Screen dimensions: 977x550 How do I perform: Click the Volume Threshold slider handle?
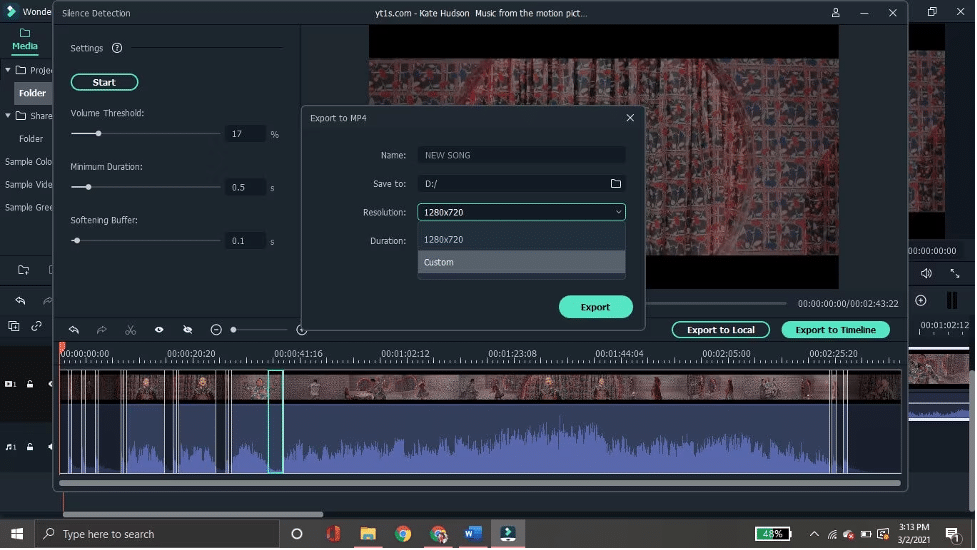tap(98, 133)
